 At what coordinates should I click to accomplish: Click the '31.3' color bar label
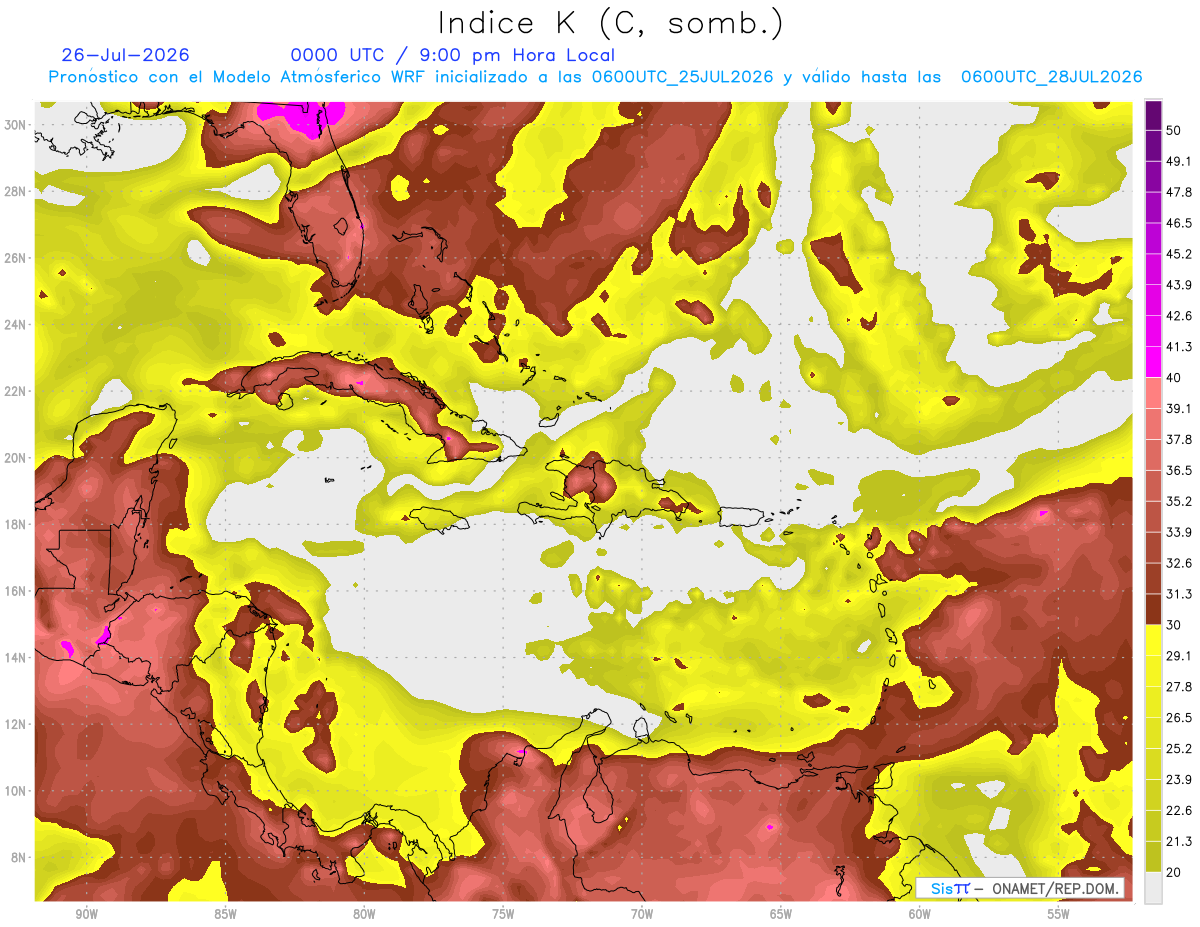(x=1179, y=594)
